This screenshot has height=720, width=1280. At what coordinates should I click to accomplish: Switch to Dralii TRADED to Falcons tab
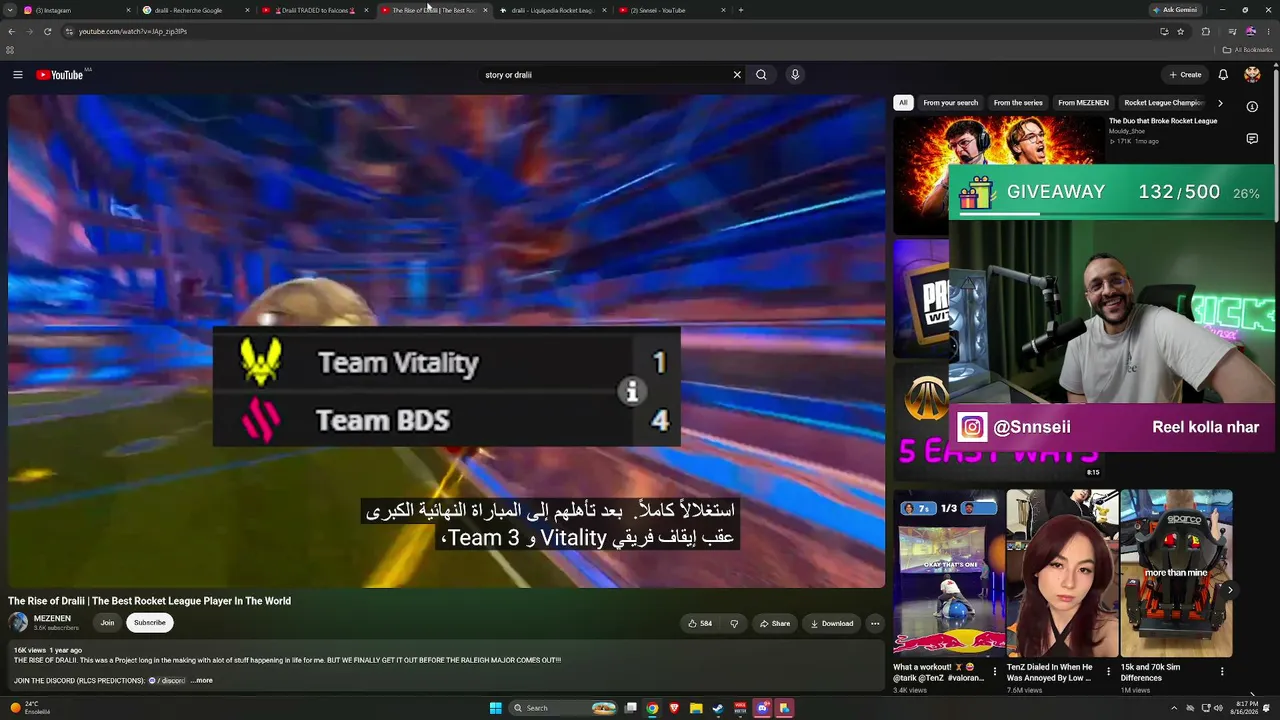(x=315, y=10)
